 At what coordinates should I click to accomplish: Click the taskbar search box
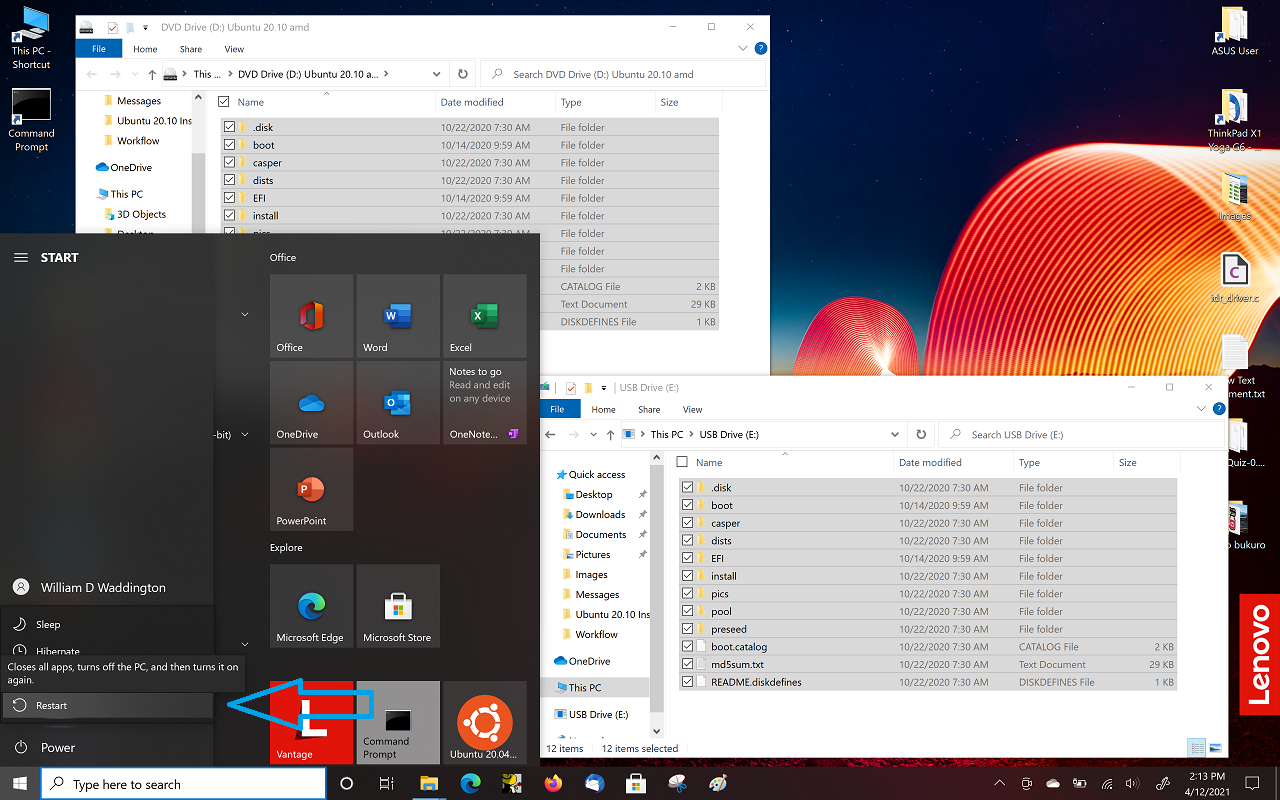coord(183,784)
